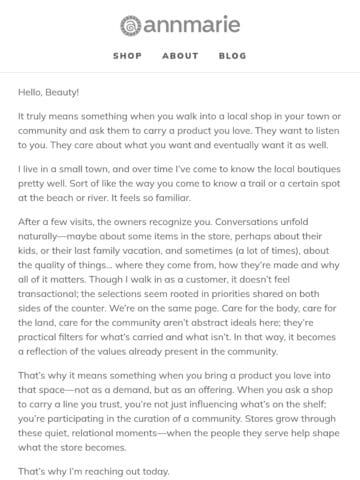Click the phrase 'not as a demand, but as an offering'
Image resolution: width=360 pixels, height=480 pixels.
154,390
